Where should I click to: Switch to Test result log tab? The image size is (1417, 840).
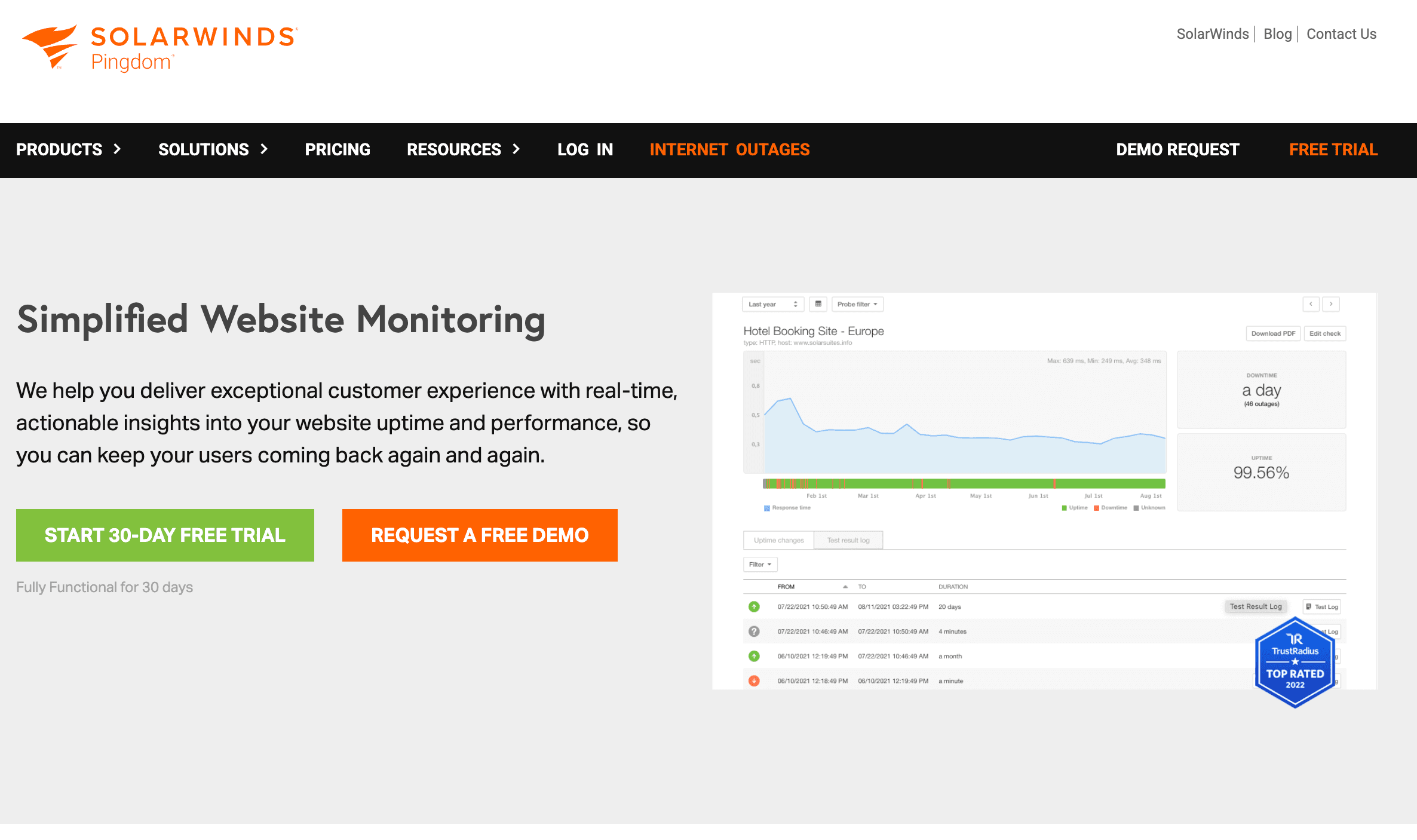(848, 540)
